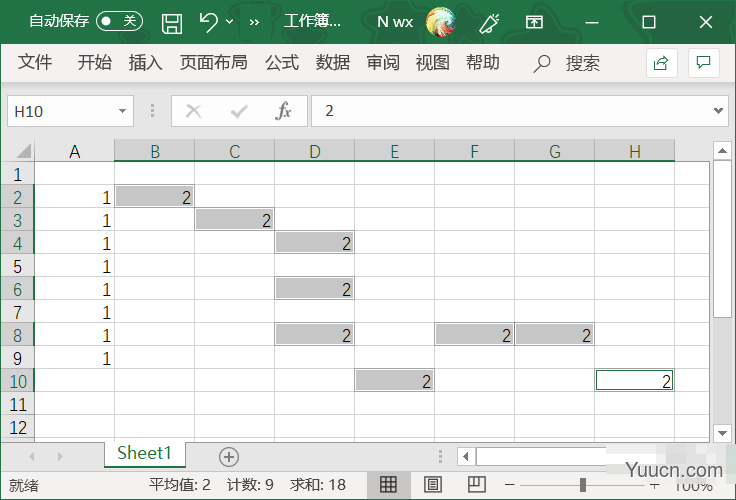
Task: Select the Sheet1 worksheet tab
Action: point(145,454)
